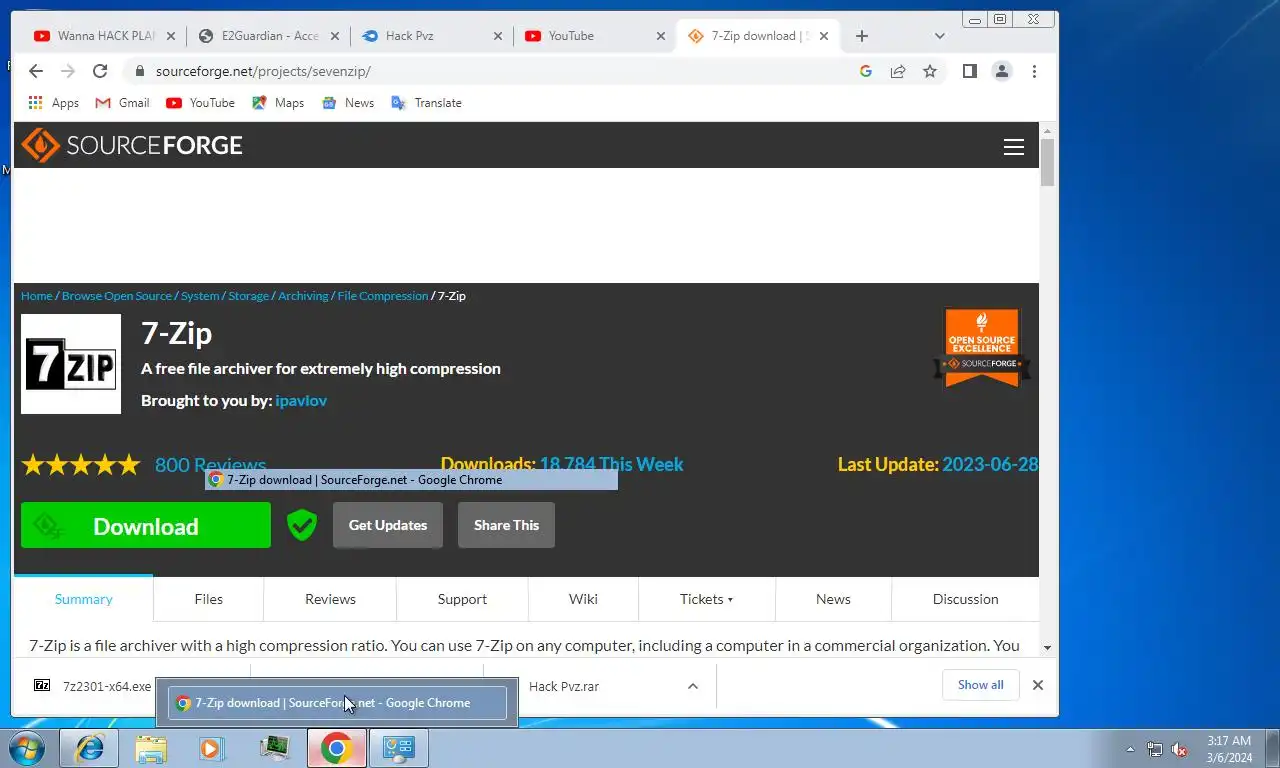
Task: Close the Hack Pvz tab
Action: [498, 36]
